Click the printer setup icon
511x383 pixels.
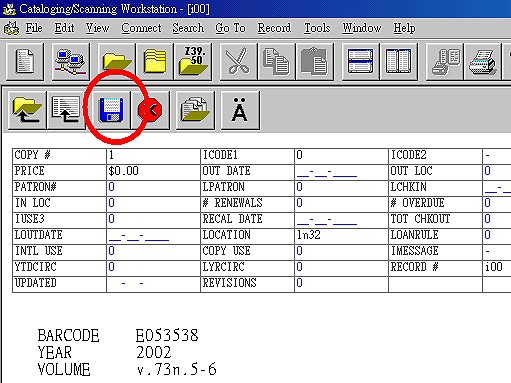[445, 61]
